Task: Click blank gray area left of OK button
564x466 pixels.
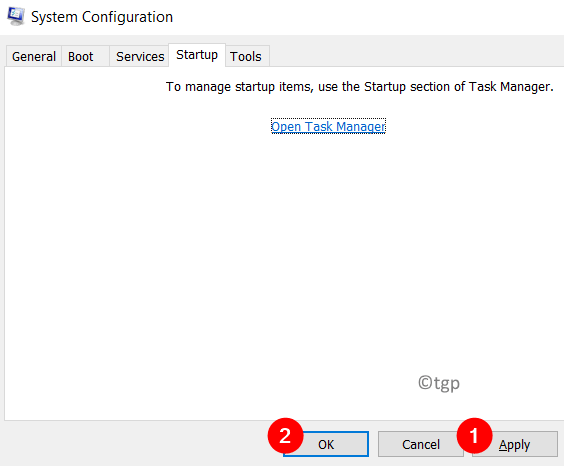Action: [x=133, y=444]
